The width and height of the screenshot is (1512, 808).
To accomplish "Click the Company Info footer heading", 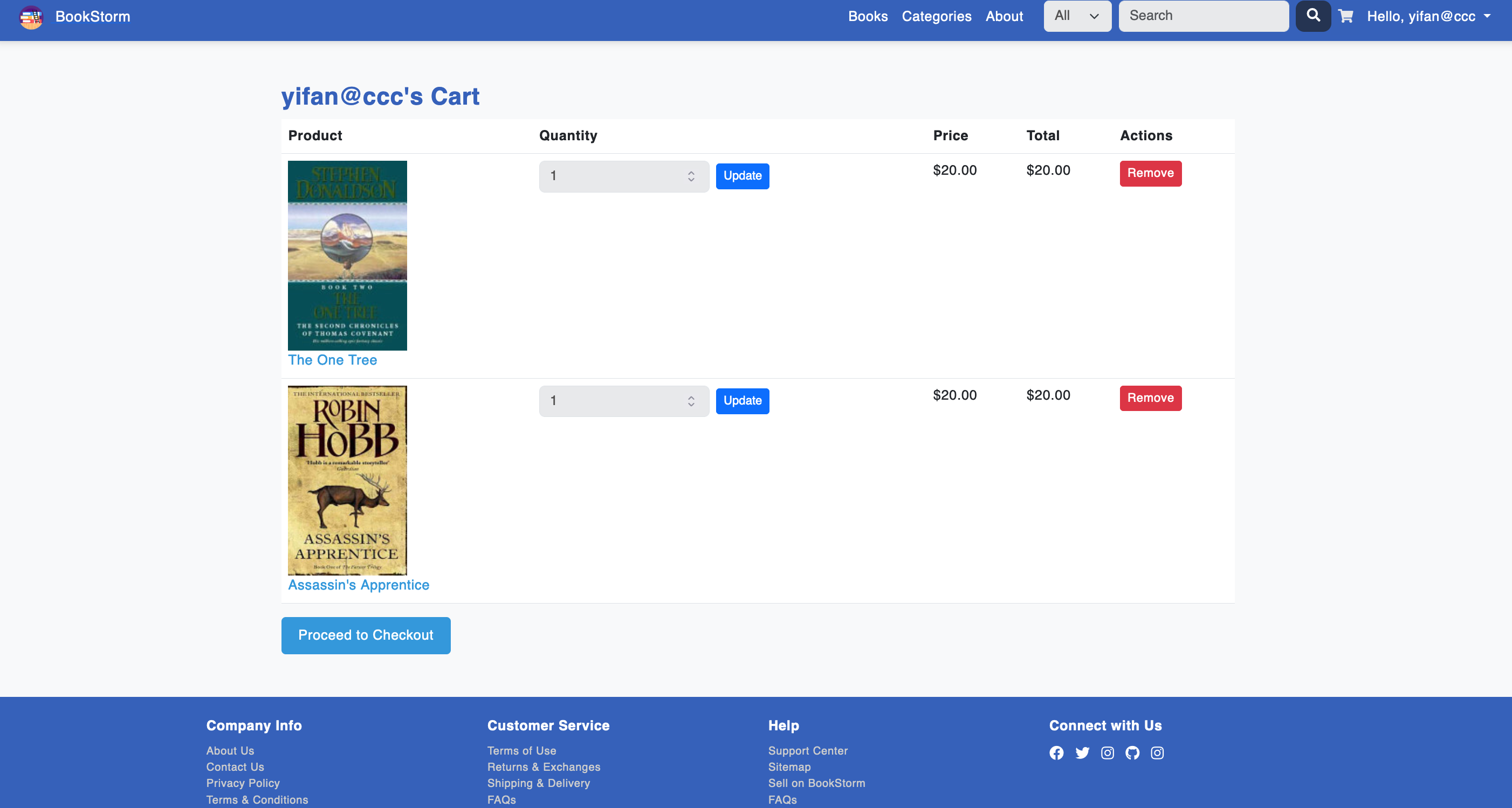I will (253, 726).
